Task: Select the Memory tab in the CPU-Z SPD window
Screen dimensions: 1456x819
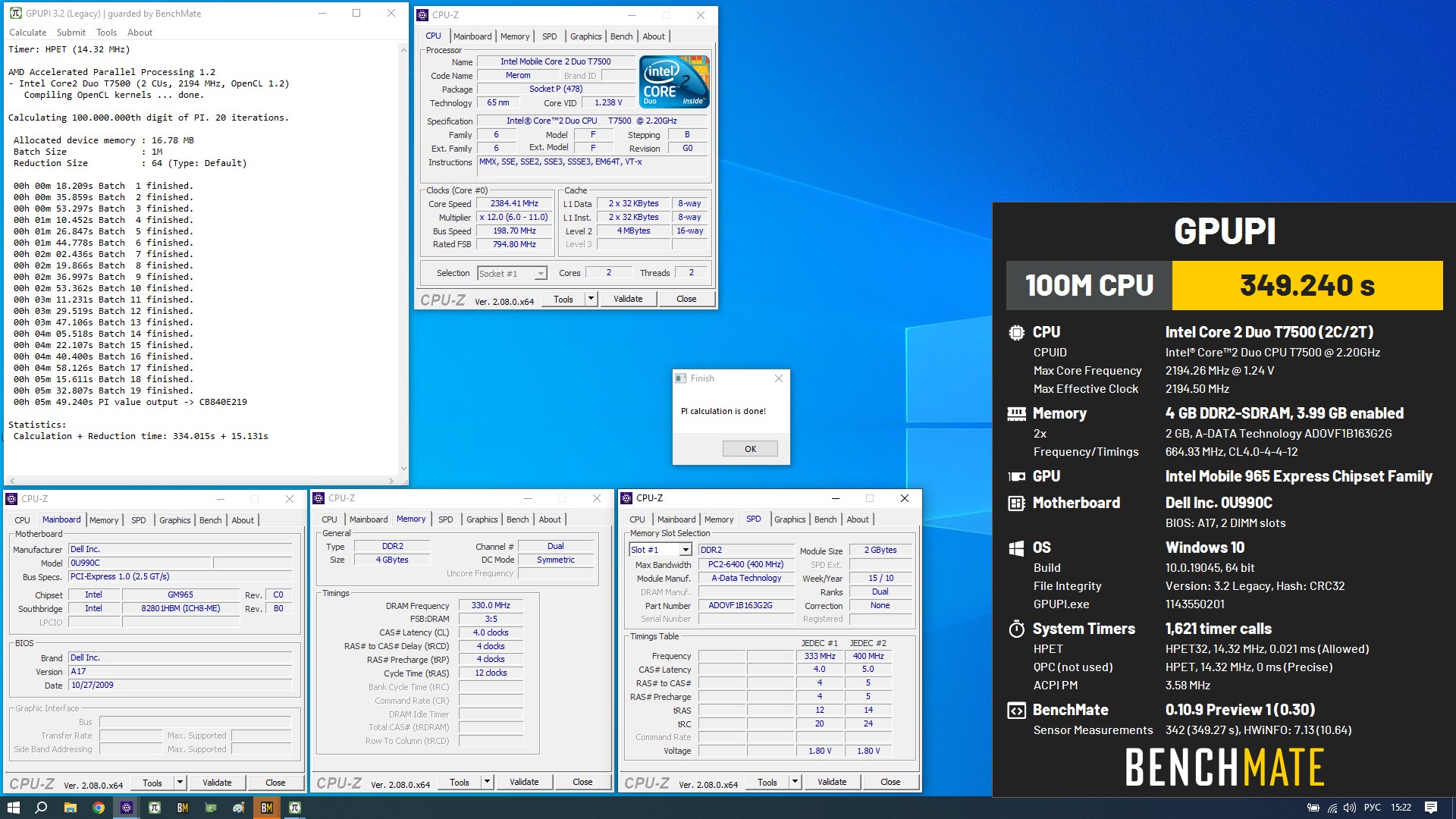Action: [x=718, y=519]
